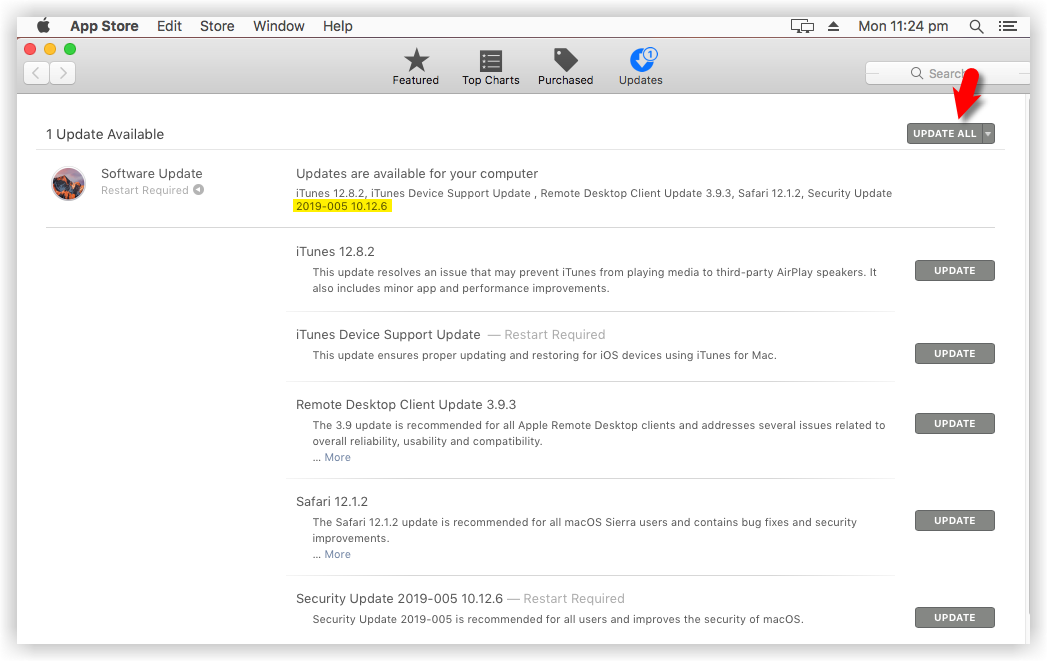
Task: Click the 'Safari 12.1.2' update title
Action: 332,502
